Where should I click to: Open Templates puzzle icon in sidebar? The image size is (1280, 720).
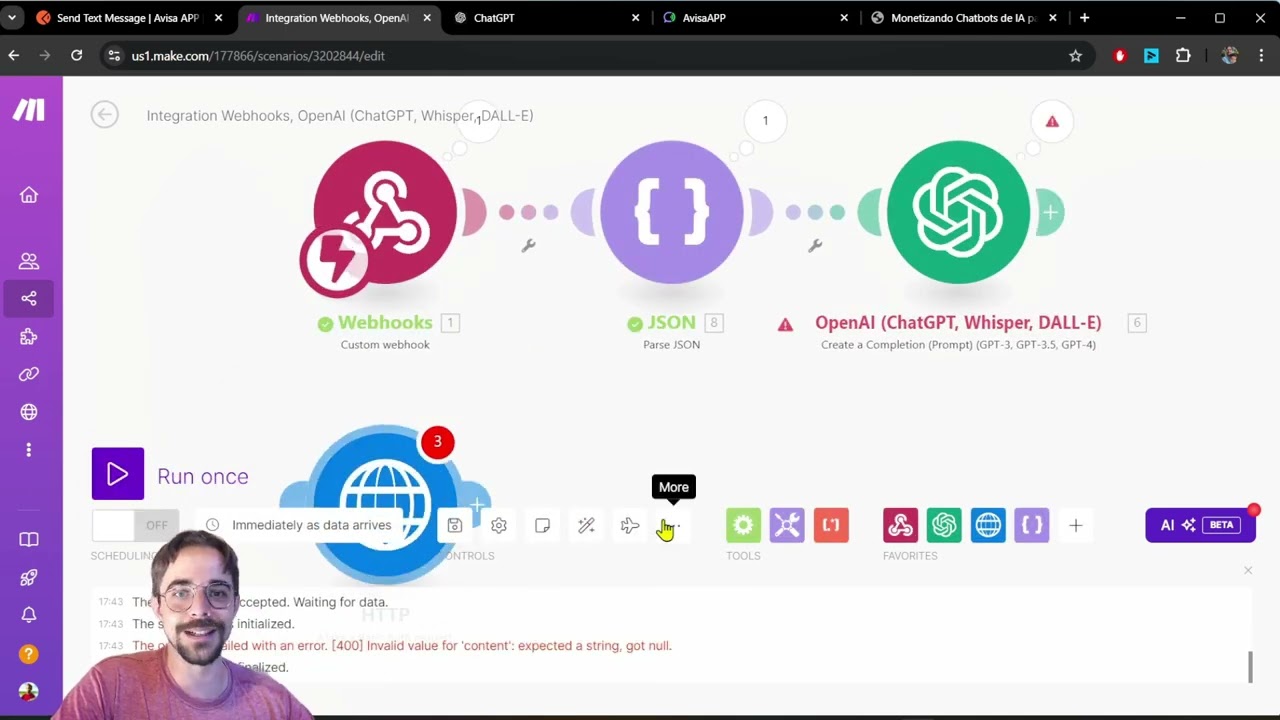pos(29,336)
